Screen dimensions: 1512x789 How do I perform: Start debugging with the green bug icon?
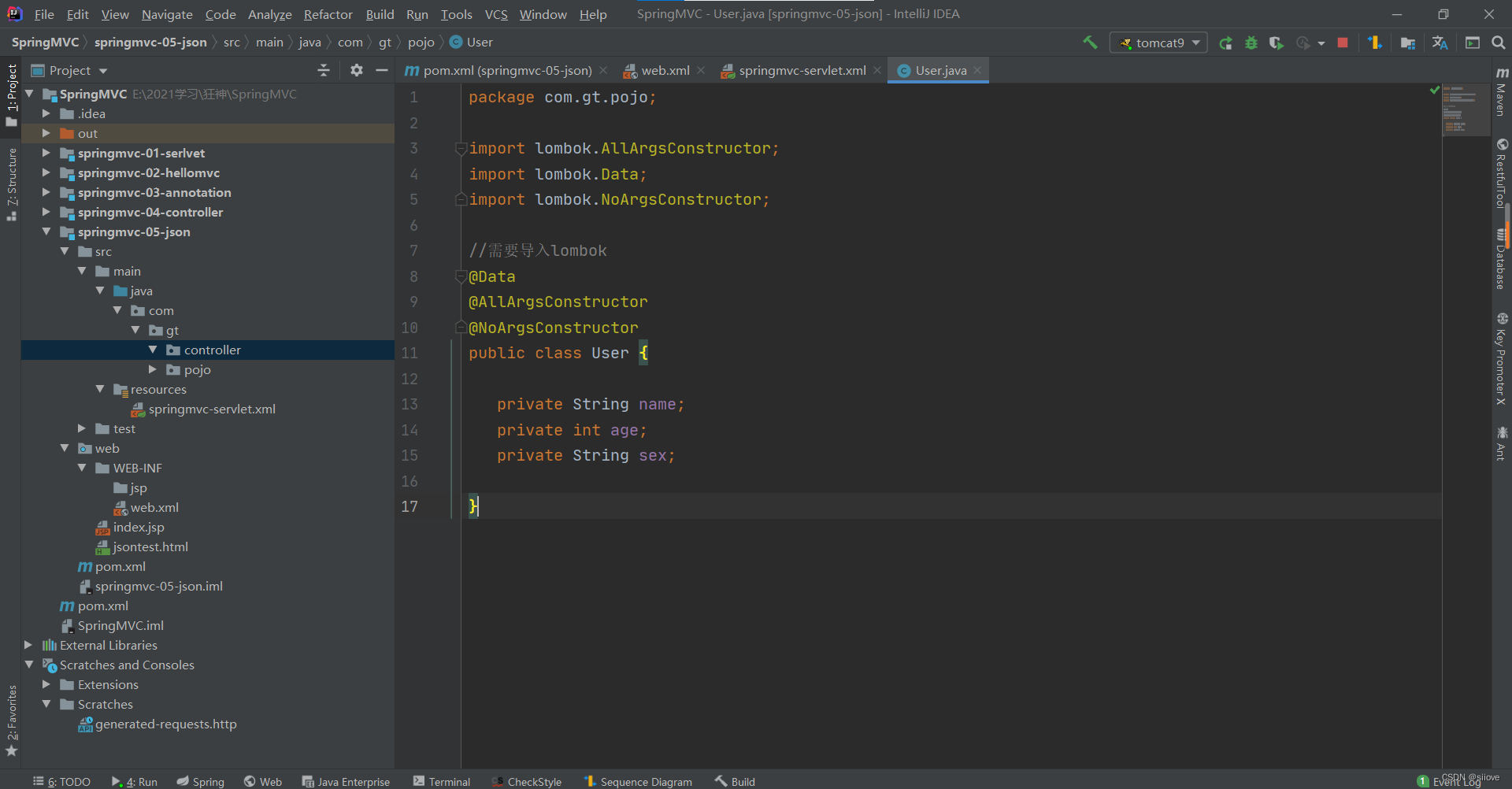[x=1251, y=43]
